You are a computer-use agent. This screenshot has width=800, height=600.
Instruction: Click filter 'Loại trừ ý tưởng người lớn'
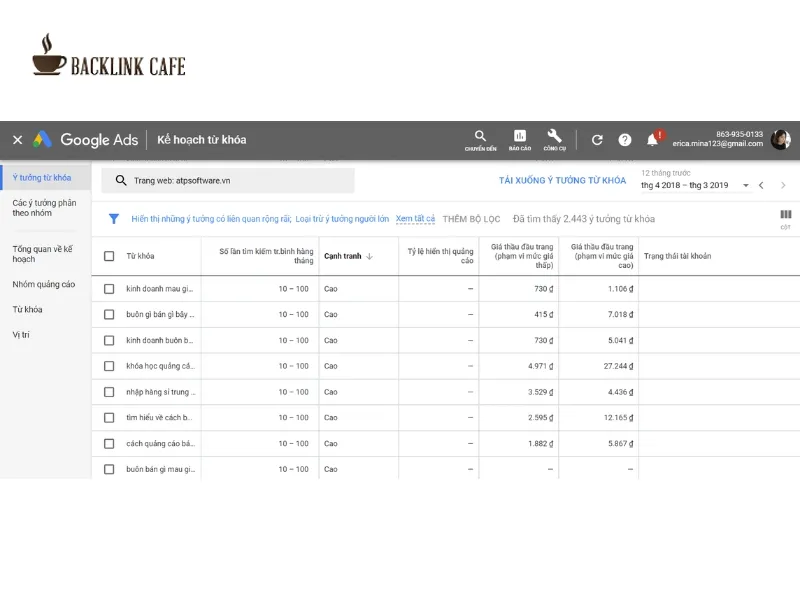click(342, 219)
